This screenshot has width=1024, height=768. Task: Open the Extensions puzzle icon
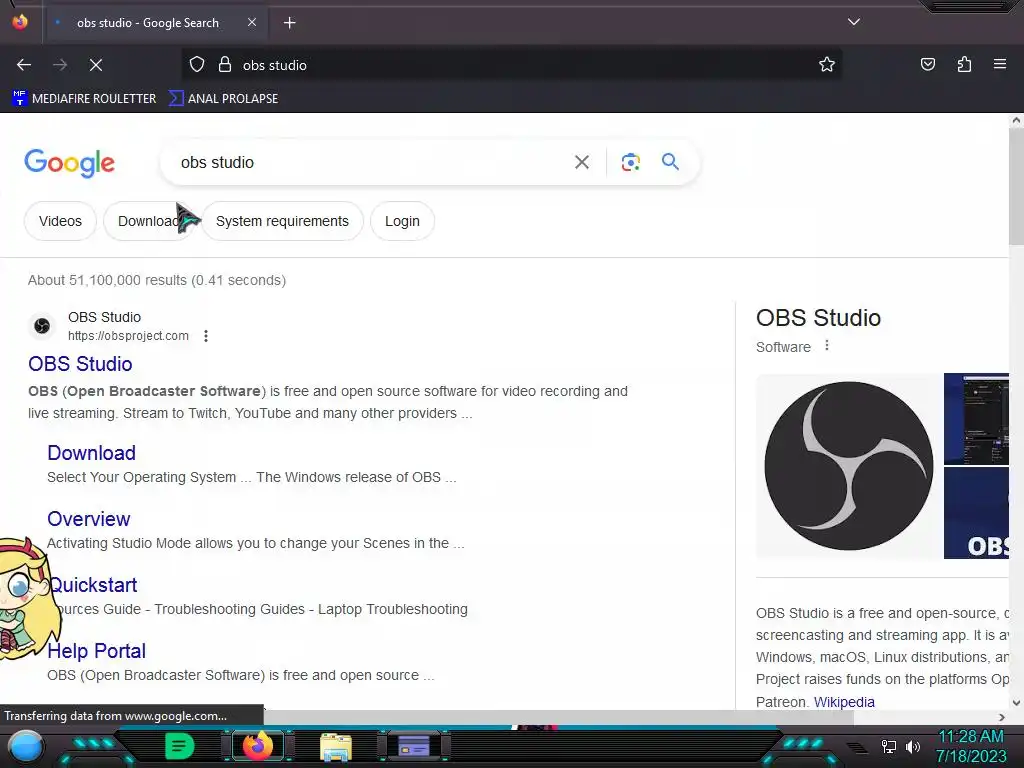pos(964,64)
